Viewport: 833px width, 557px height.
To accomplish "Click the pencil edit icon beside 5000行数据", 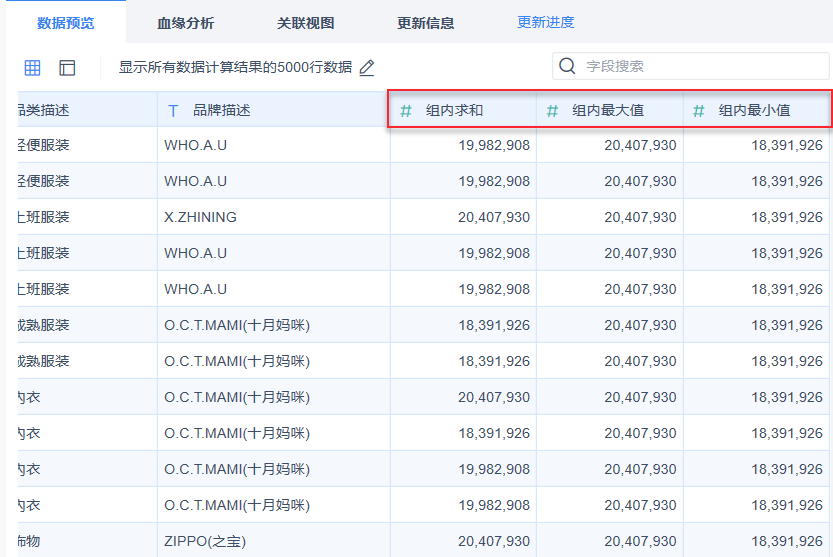I will 367,68.
